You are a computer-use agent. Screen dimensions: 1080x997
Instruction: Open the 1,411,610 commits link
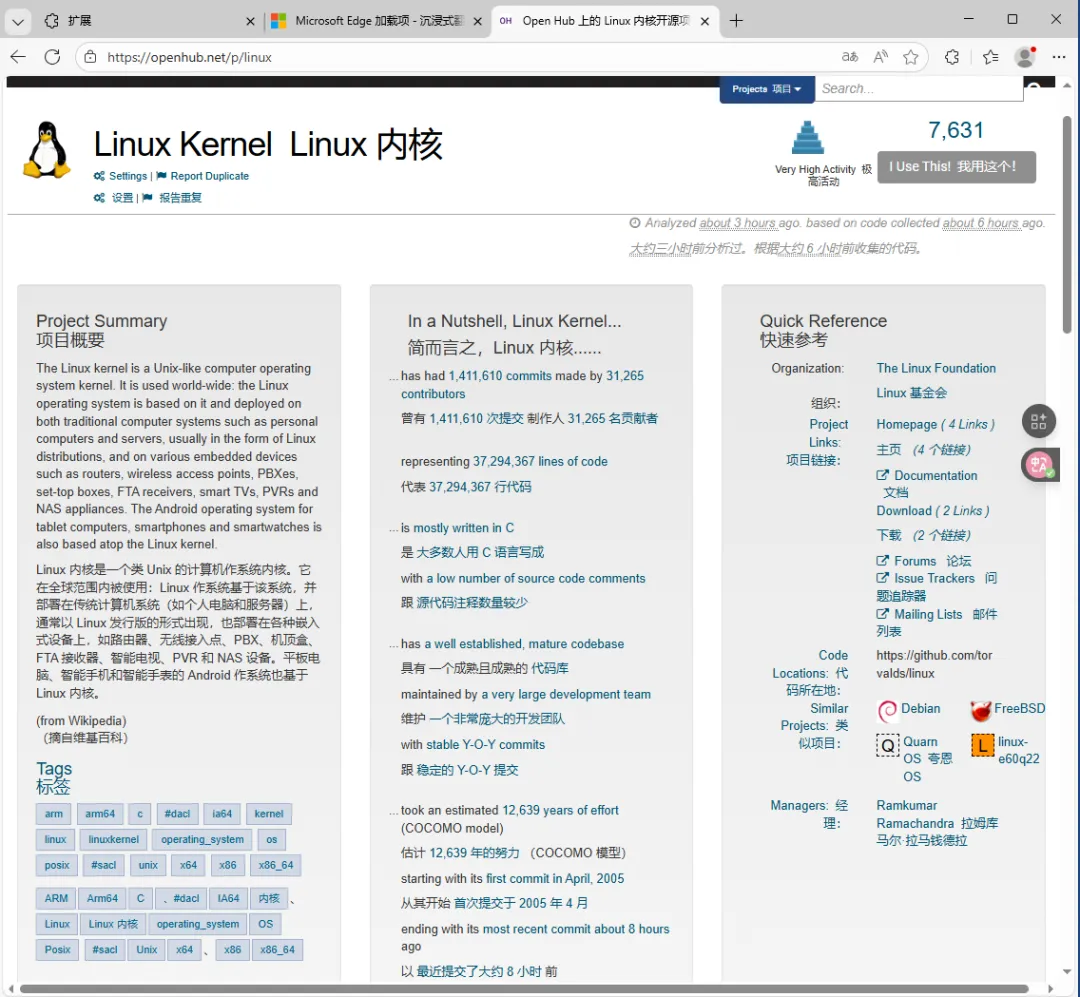[x=500, y=376]
